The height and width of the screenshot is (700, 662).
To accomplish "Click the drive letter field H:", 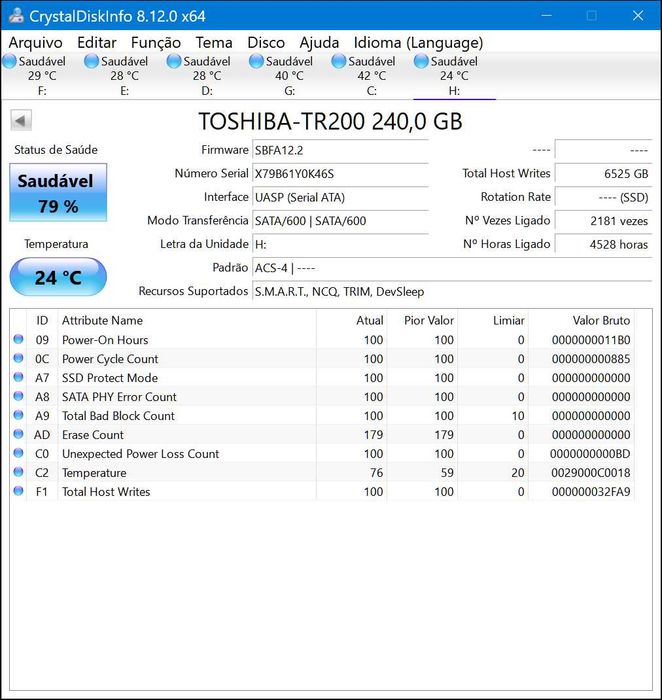I will click(x=340, y=245).
